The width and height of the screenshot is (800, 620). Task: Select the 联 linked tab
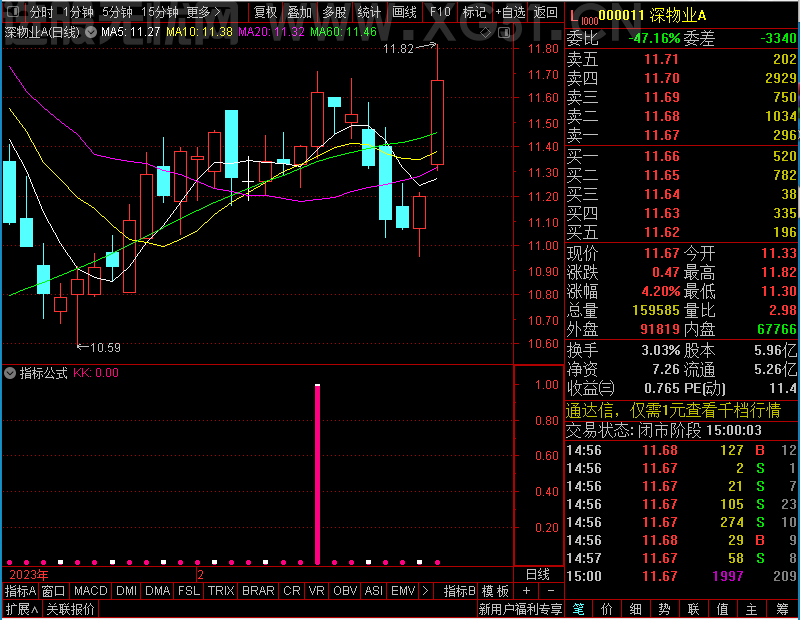coord(693,609)
